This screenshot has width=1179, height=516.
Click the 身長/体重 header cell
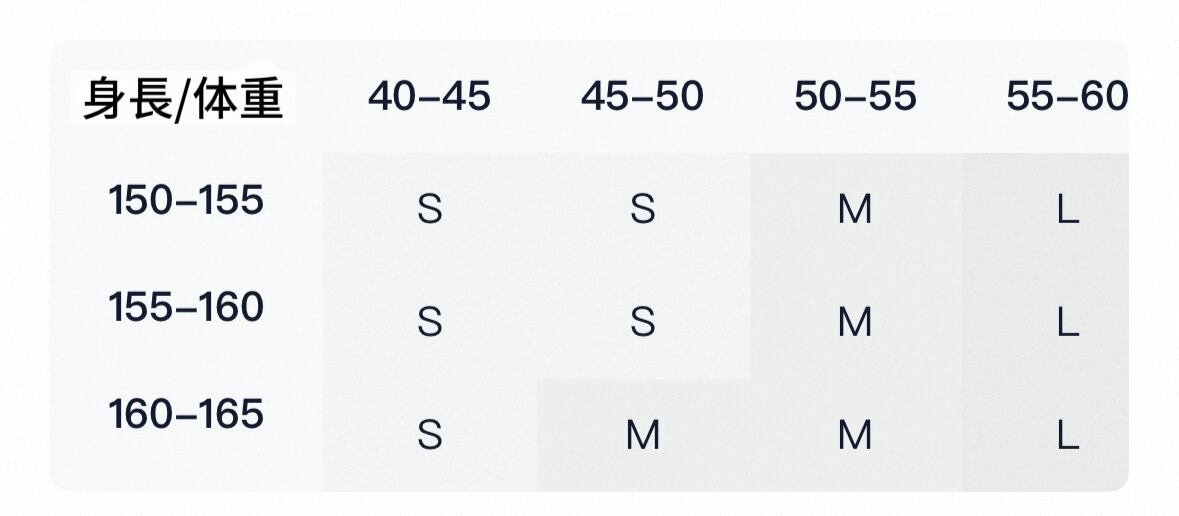[184, 99]
